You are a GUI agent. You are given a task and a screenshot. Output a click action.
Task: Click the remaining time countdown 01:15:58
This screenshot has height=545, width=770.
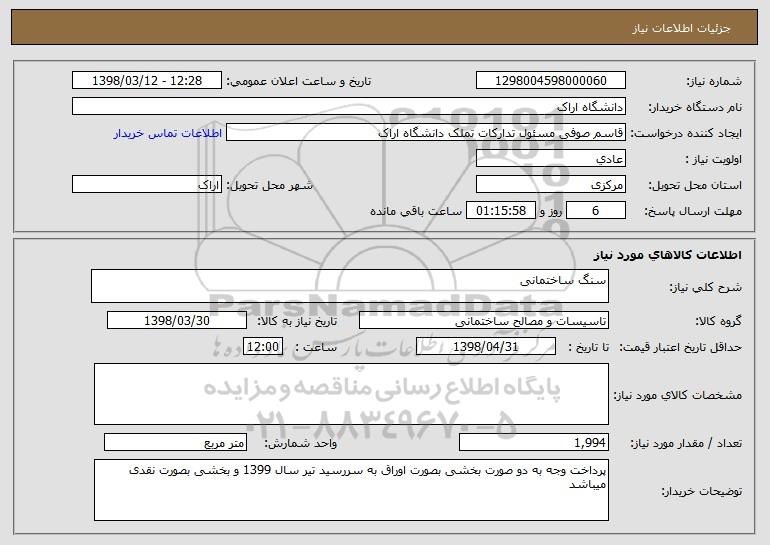pyautogui.click(x=500, y=210)
